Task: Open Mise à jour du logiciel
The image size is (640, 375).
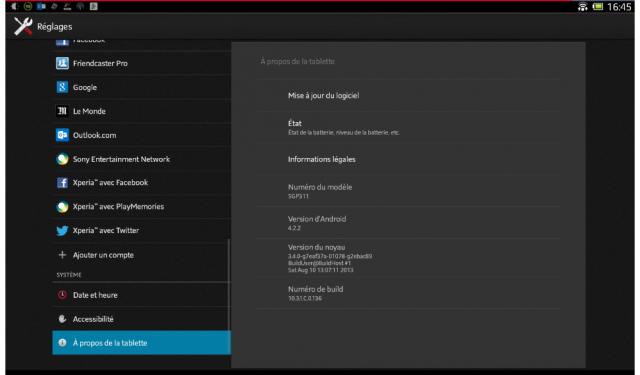Action: point(408,95)
